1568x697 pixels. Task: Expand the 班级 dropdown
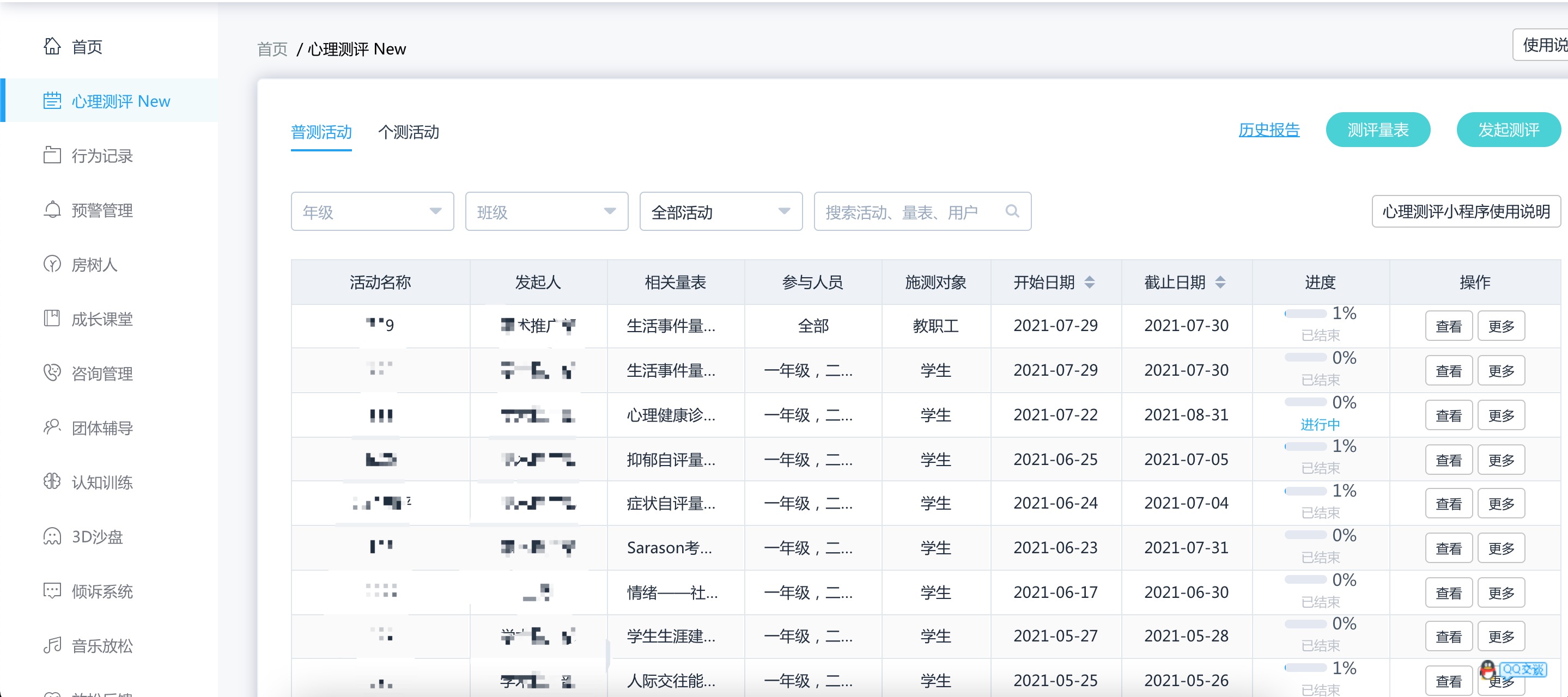coord(546,212)
